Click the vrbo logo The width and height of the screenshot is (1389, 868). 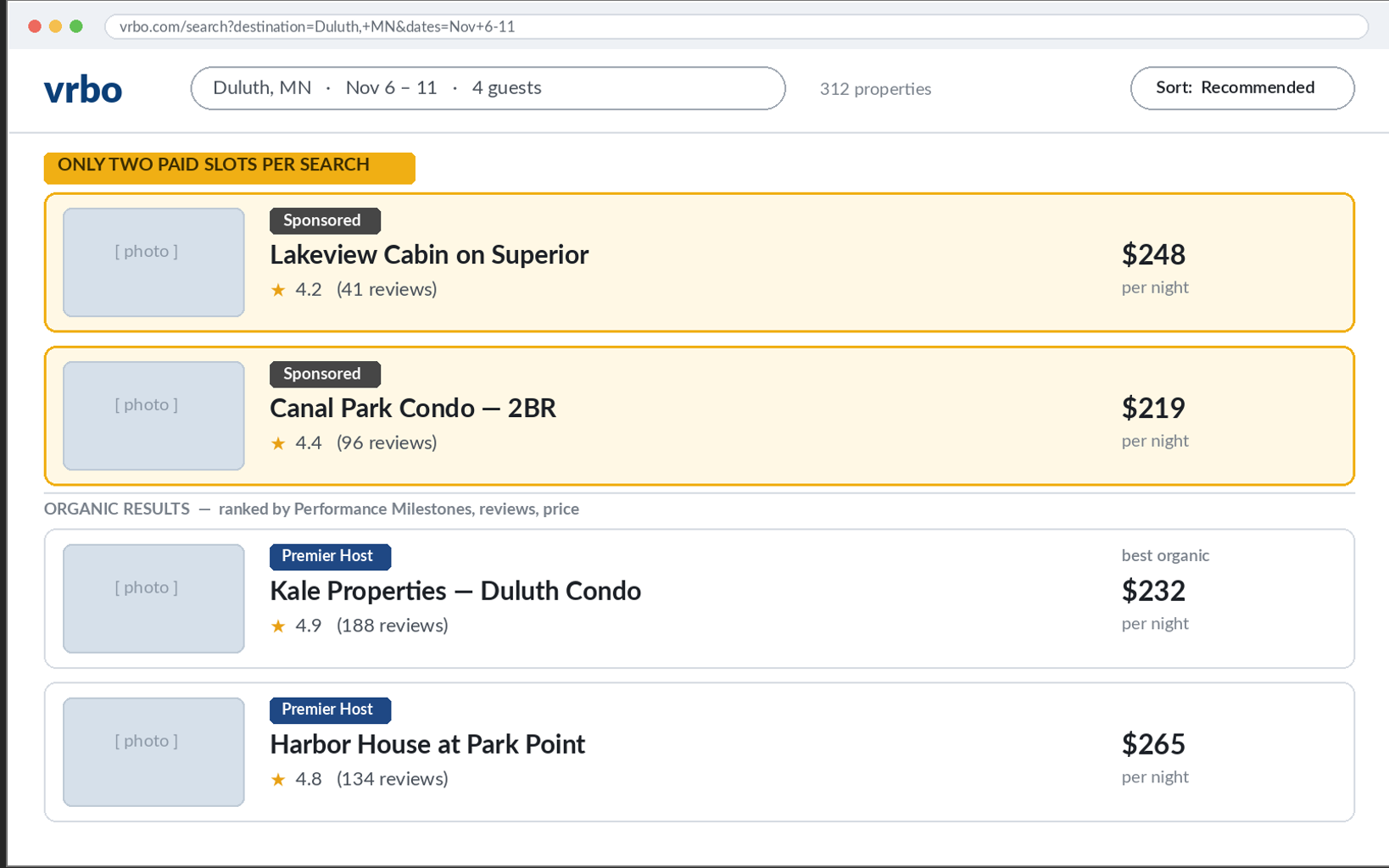coord(83,89)
